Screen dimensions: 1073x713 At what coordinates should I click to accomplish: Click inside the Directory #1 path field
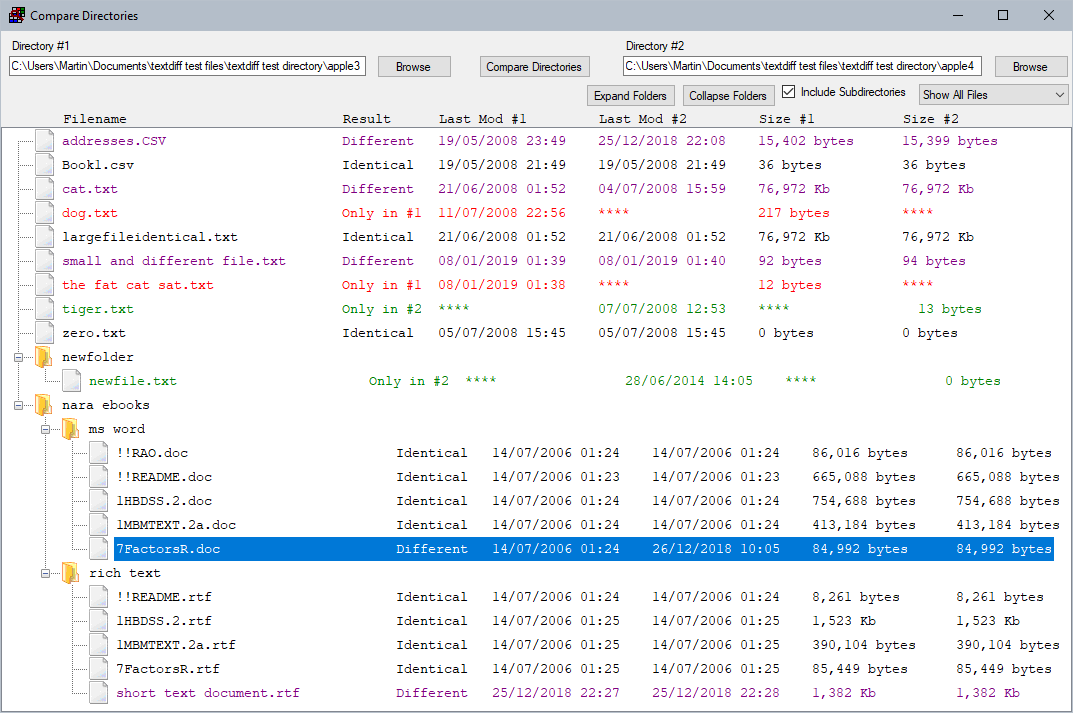[x=185, y=64]
